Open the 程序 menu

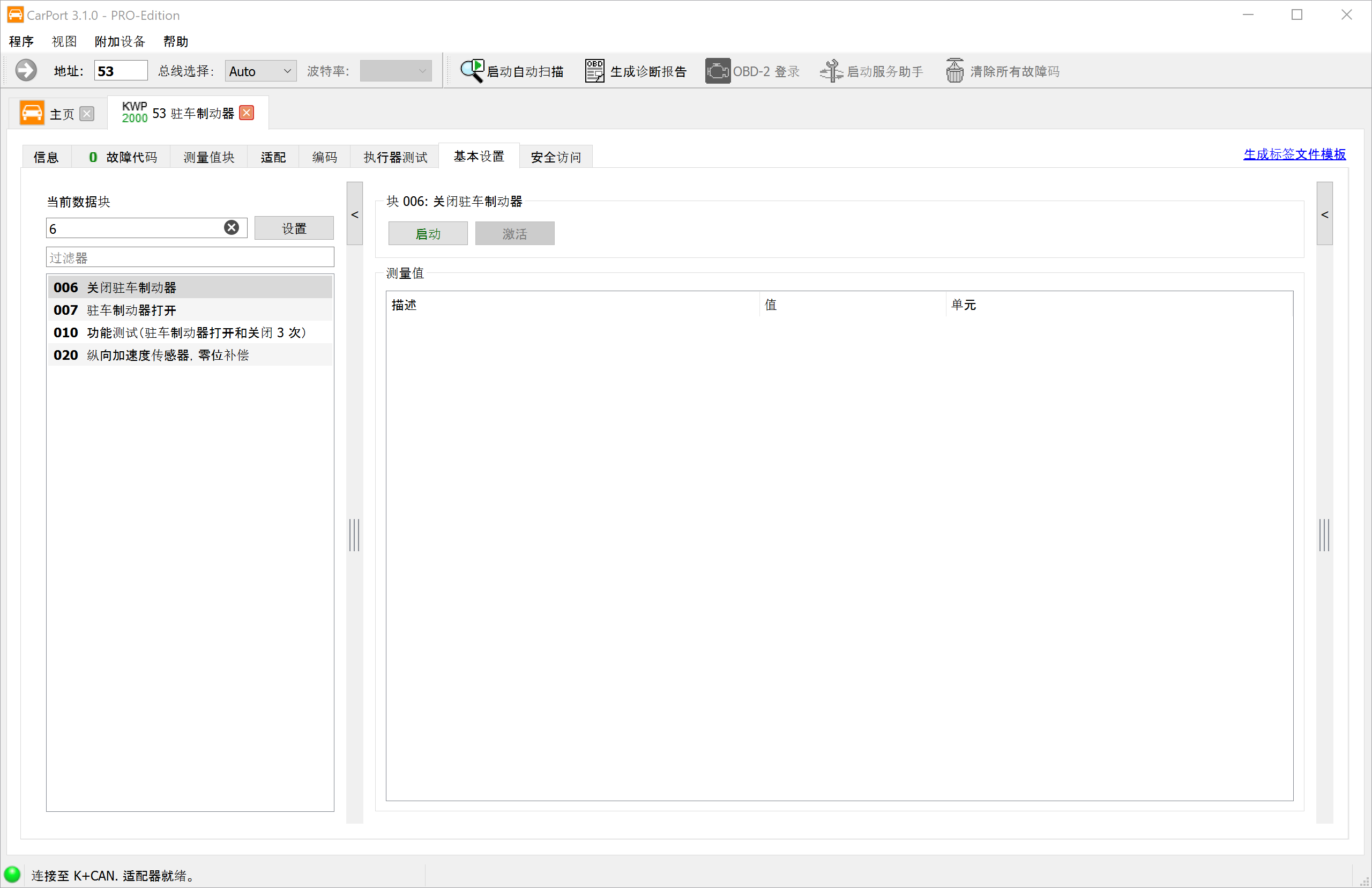[x=21, y=41]
